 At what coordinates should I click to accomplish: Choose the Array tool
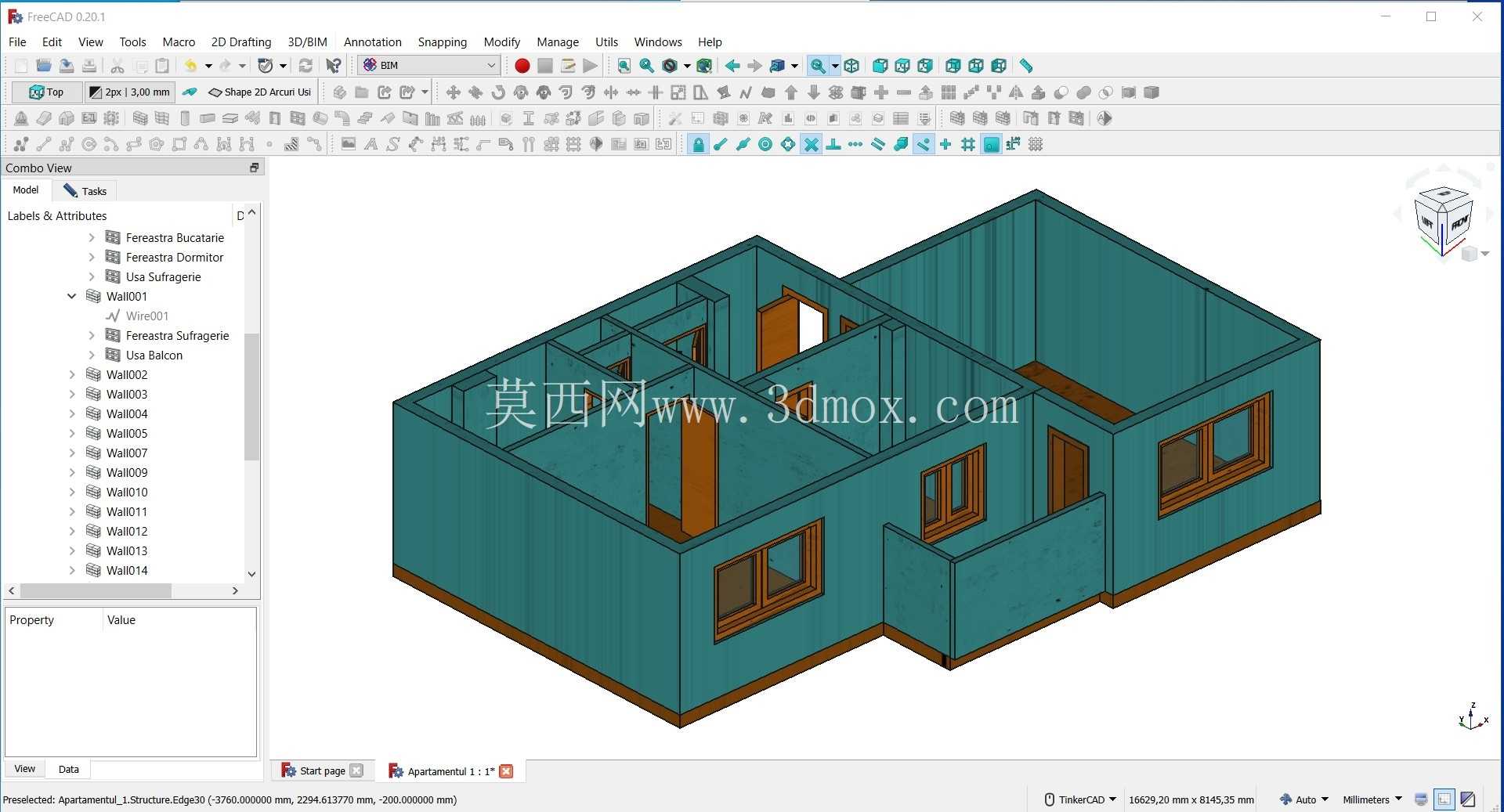tap(949, 92)
